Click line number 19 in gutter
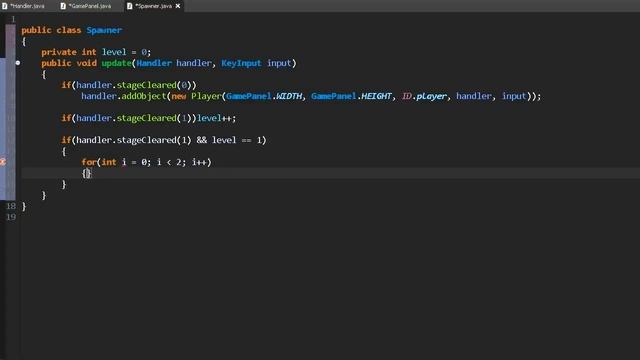Image resolution: width=640 pixels, height=360 pixels. (11, 217)
